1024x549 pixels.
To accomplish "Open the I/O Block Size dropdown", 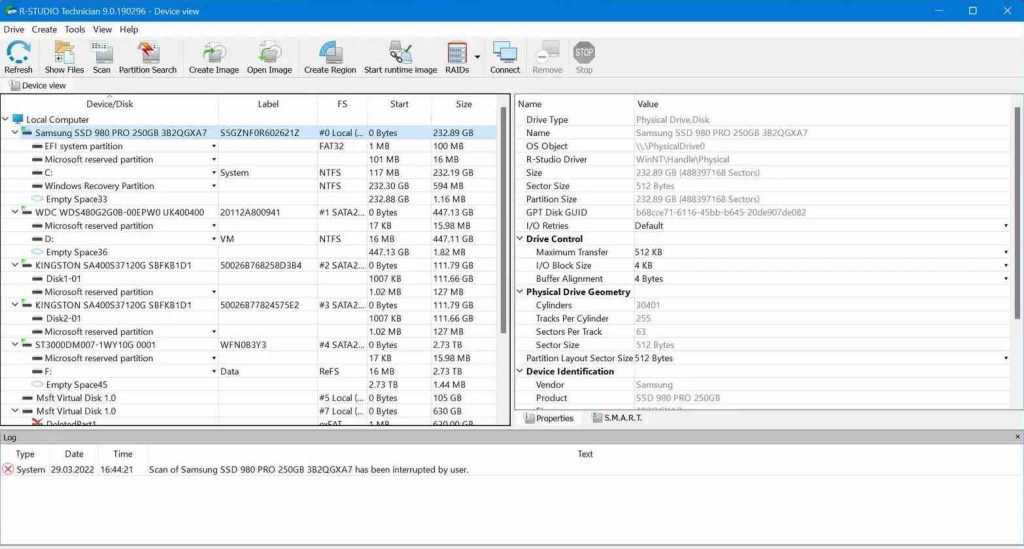I will coord(1006,266).
